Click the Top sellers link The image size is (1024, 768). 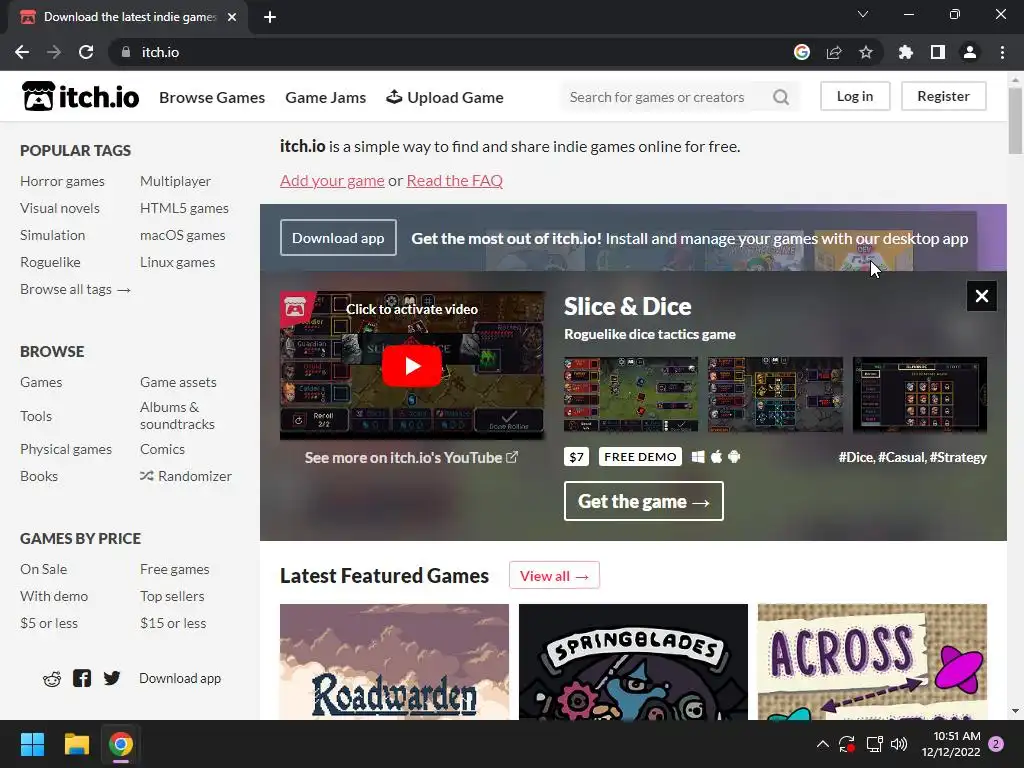point(172,596)
